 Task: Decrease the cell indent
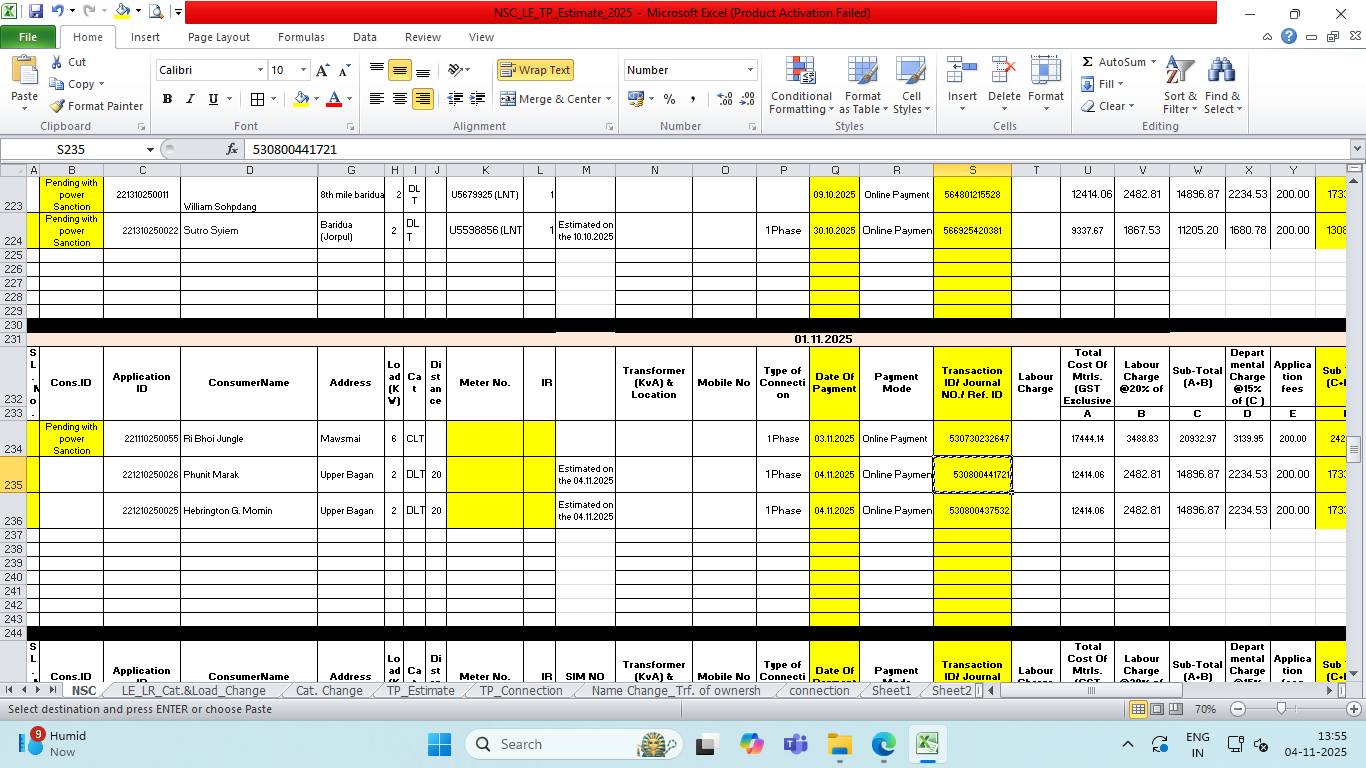point(455,99)
